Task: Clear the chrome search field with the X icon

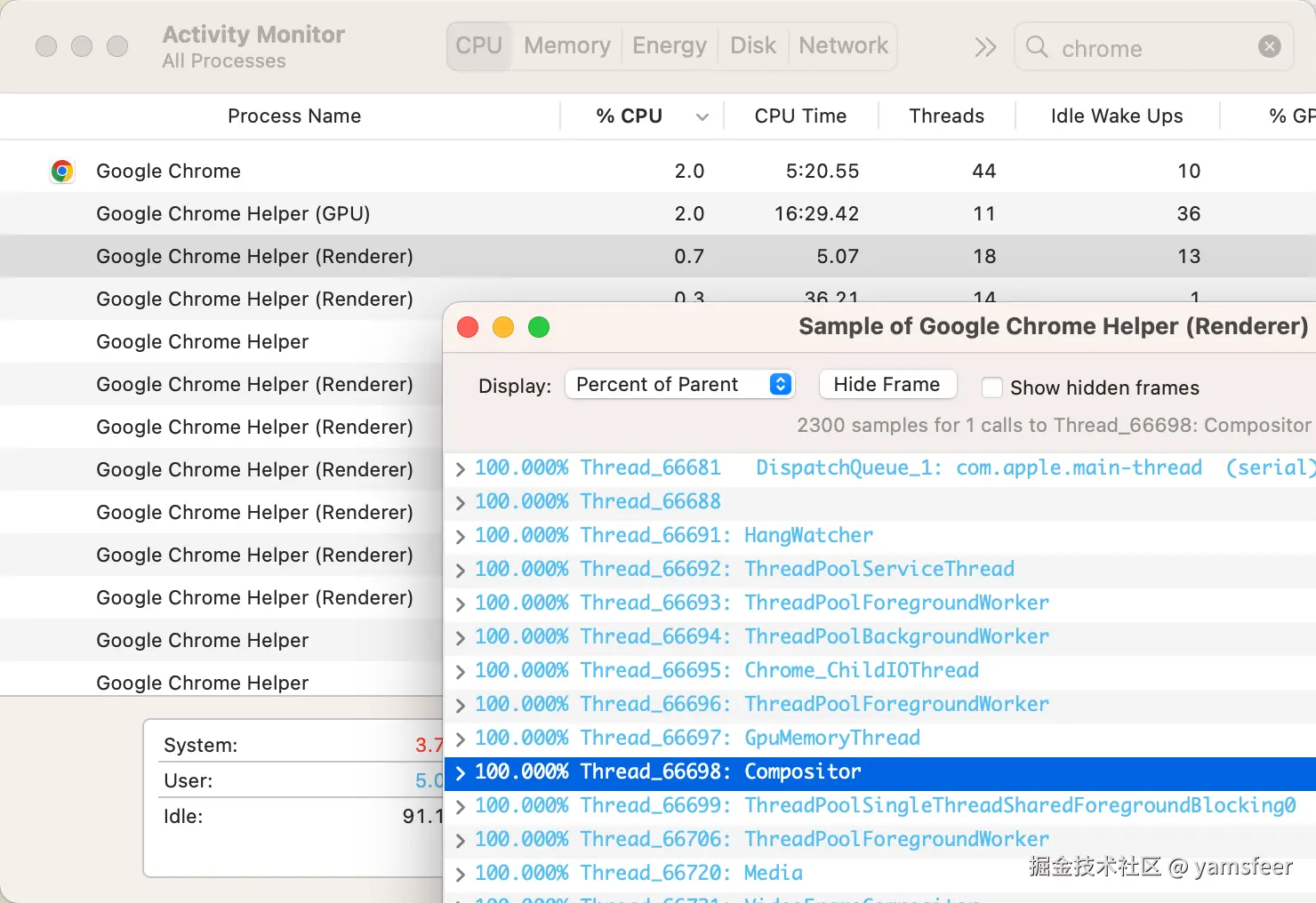Action: click(x=1270, y=46)
